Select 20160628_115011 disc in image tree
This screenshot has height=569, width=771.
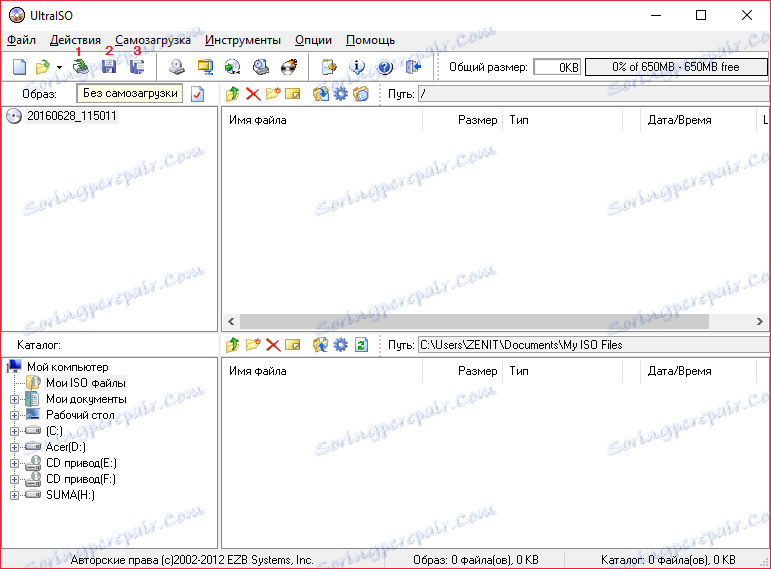[72, 116]
